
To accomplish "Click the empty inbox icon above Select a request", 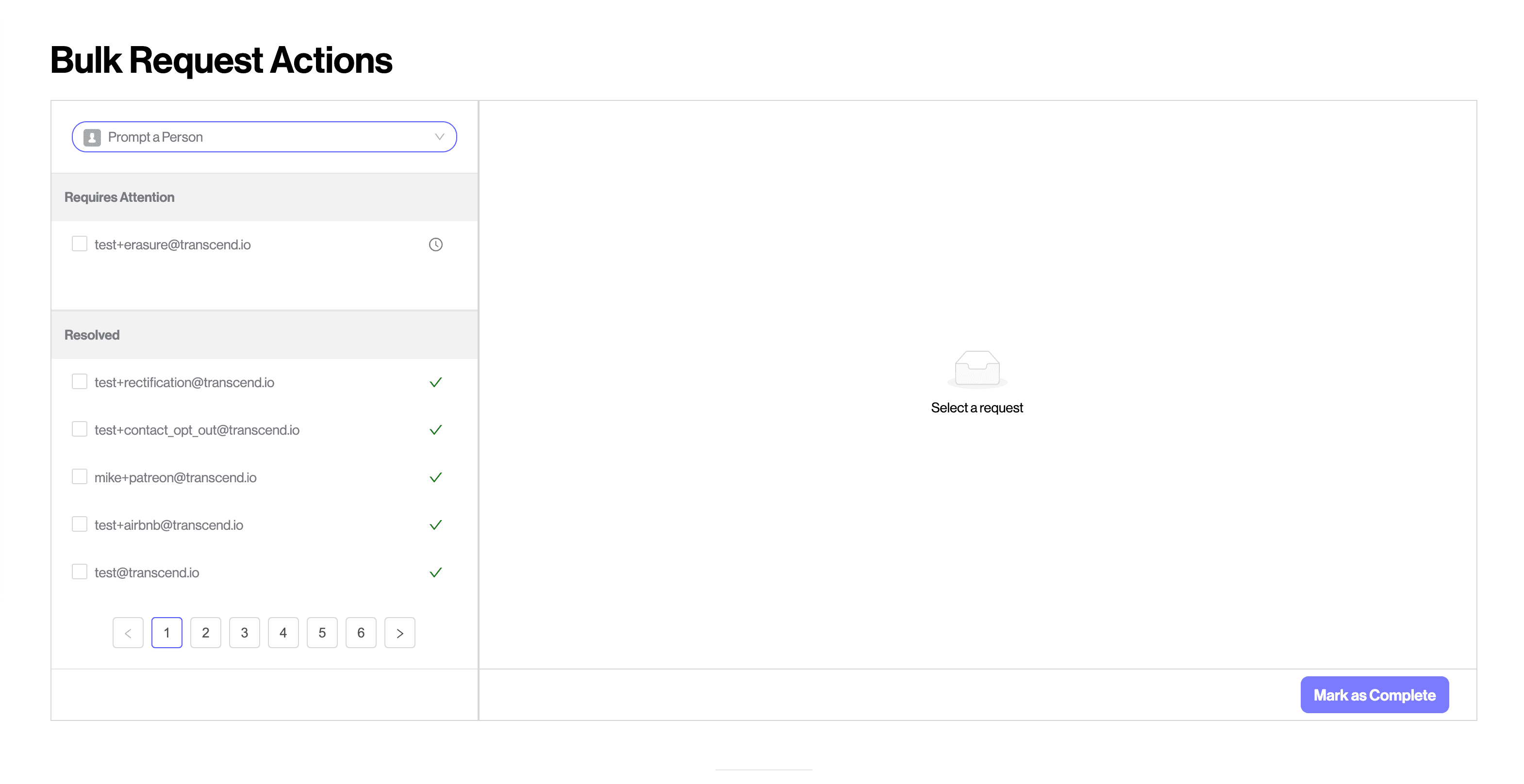I will tap(977, 368).
